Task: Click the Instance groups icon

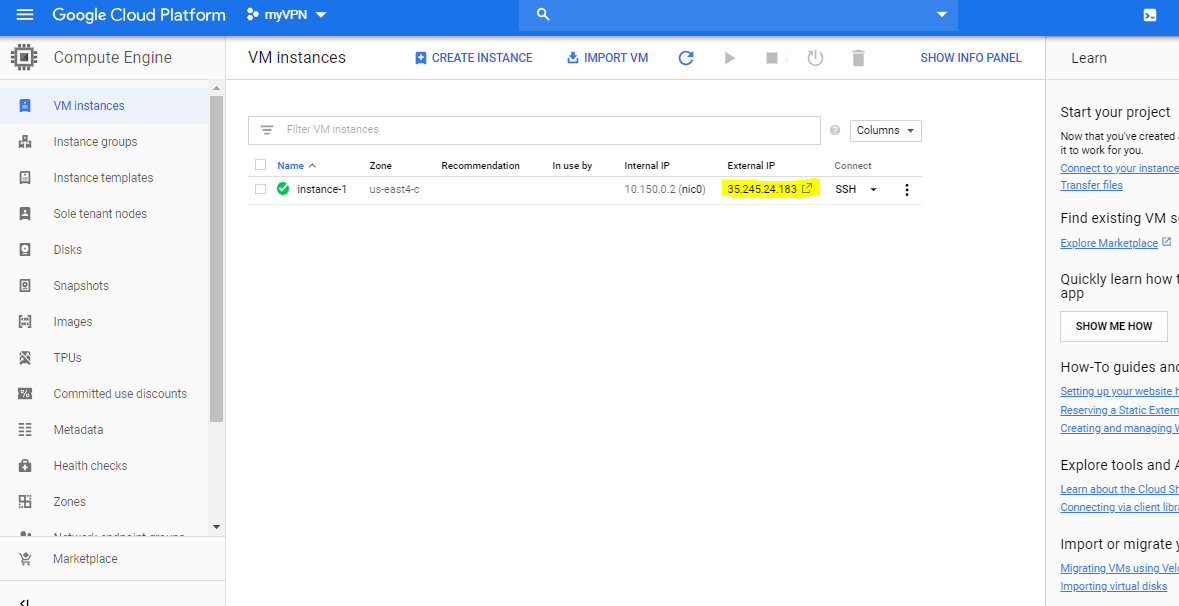Action: click(25, 142)
